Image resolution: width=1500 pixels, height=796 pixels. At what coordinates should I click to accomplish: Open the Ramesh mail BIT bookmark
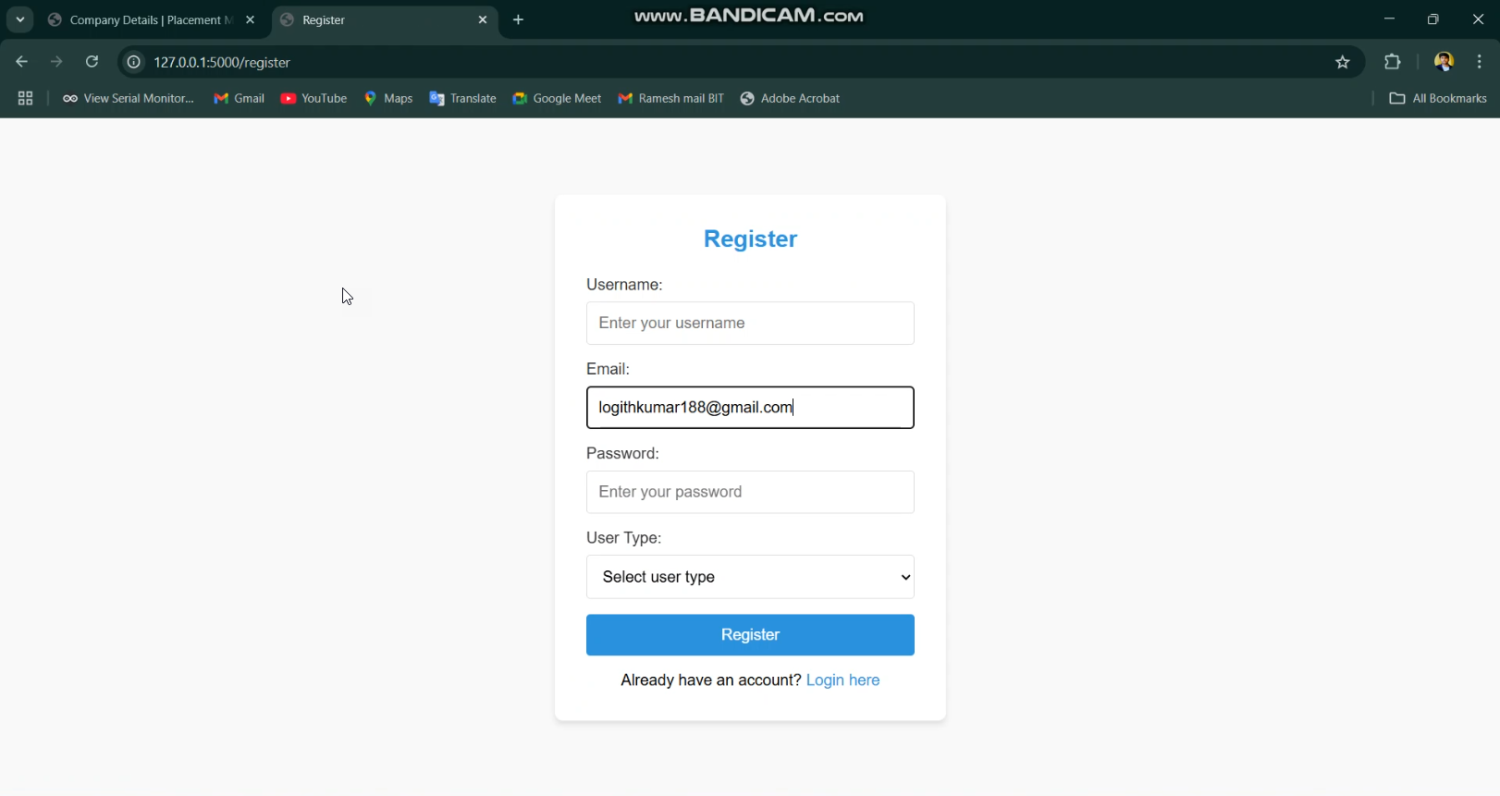(671, 98)
